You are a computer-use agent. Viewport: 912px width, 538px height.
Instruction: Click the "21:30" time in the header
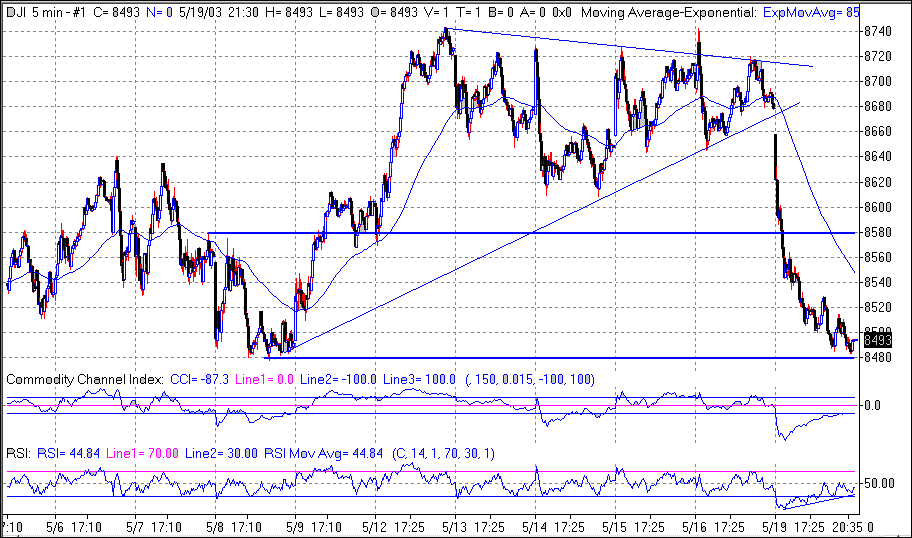click(243, 12)
